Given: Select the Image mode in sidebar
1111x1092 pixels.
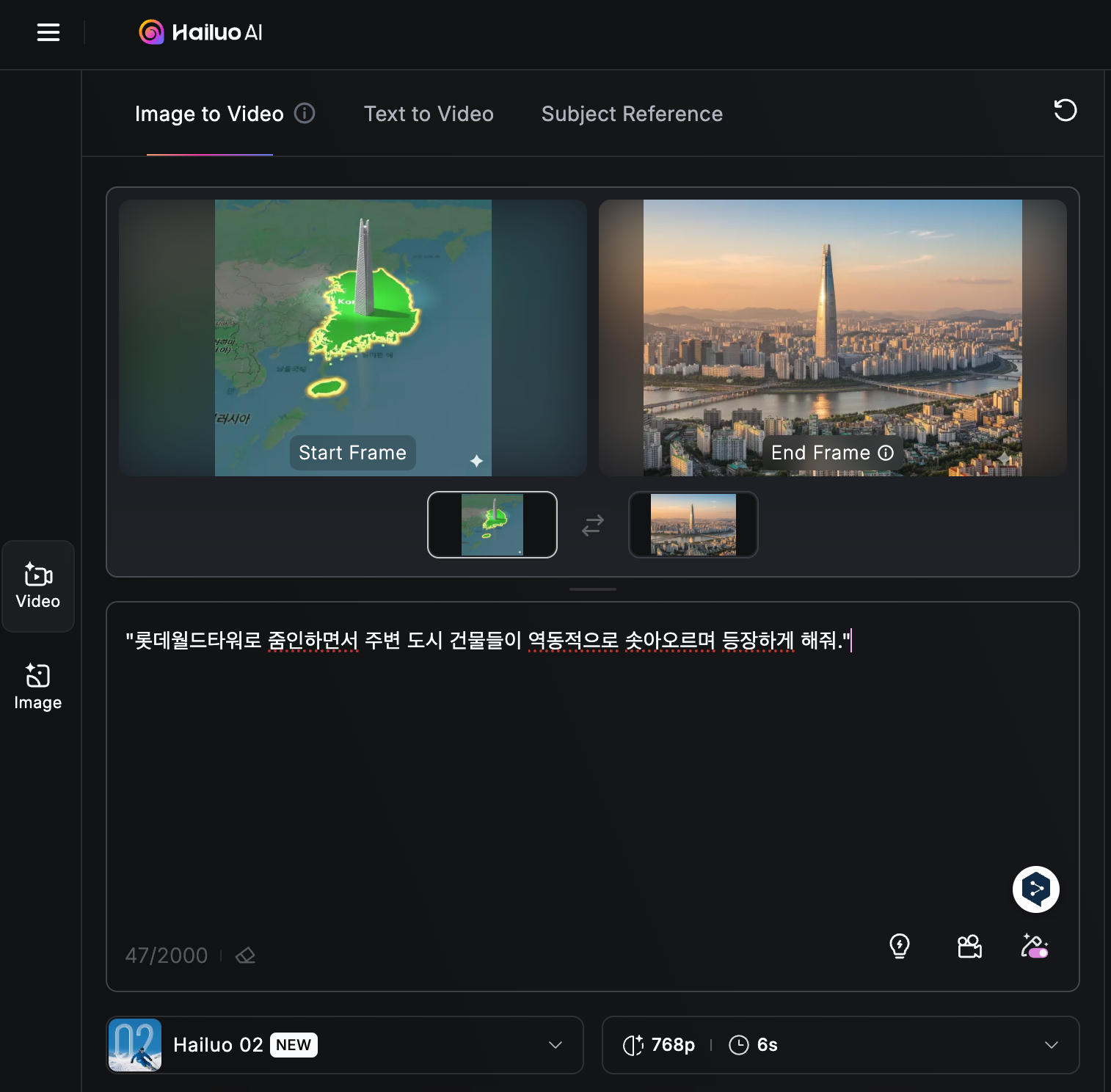Looking at the screenshot, I should pyautogui.click(x=37, y=685).
